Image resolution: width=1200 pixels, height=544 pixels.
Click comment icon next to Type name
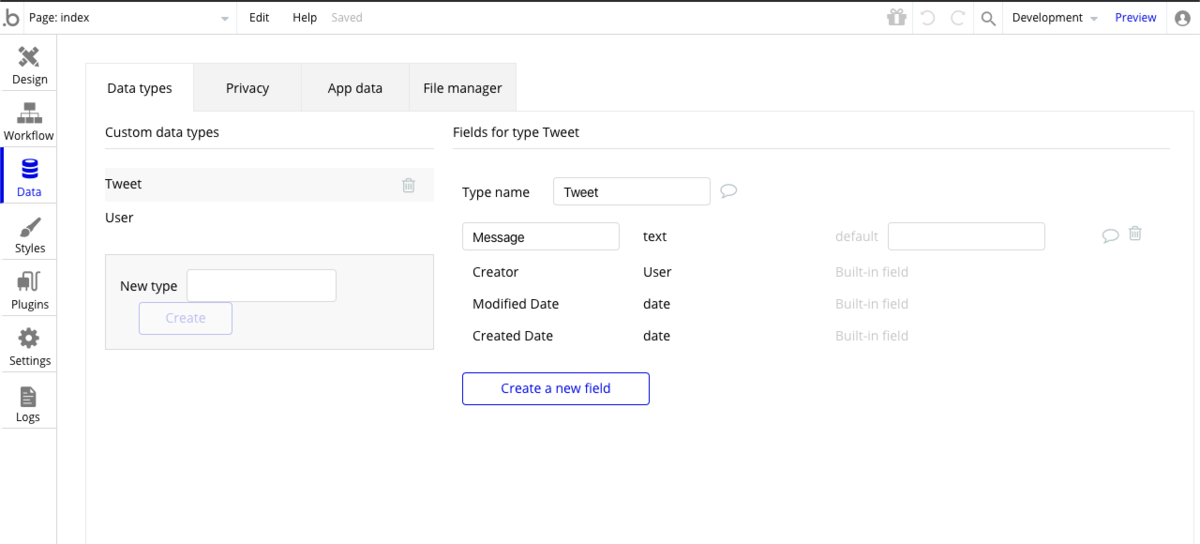(729, 191)
